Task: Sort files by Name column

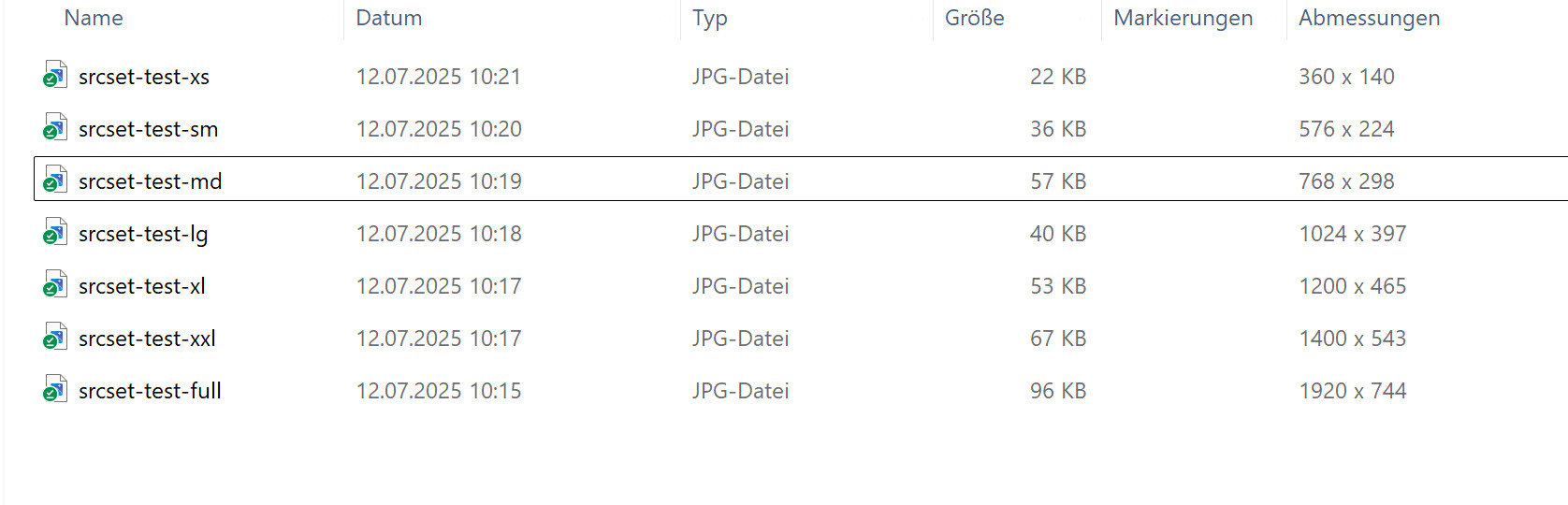Action: point(94,18)
